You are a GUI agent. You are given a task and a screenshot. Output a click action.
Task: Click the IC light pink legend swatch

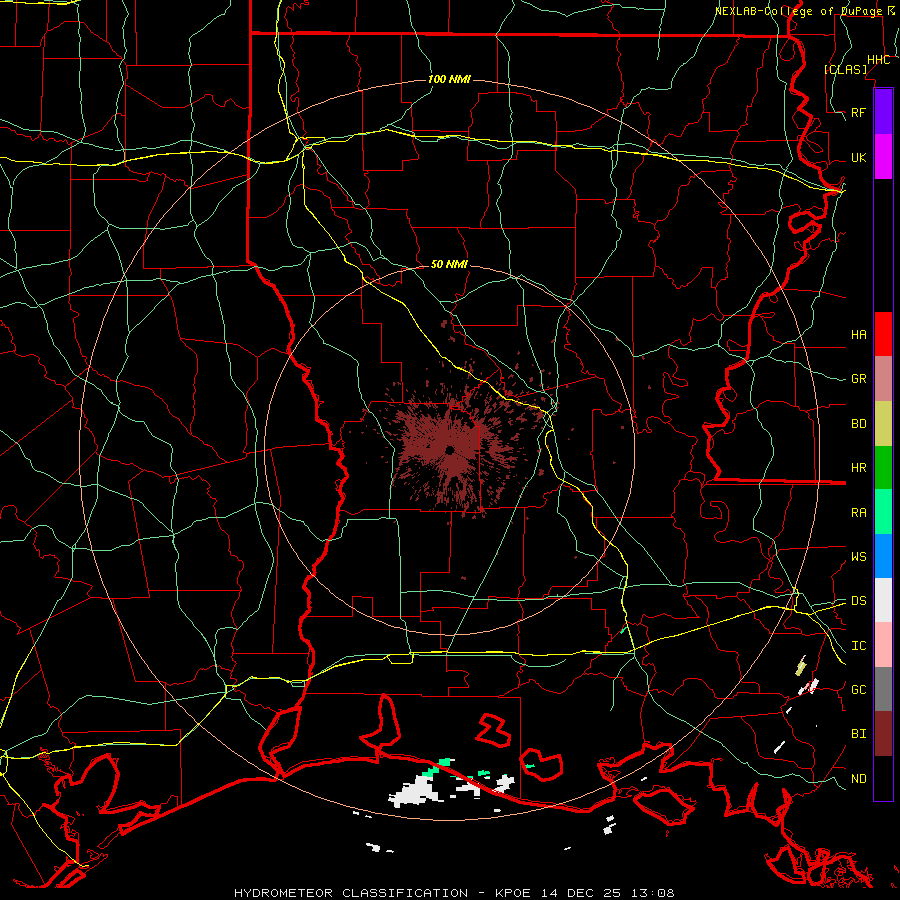pos(883,645)
